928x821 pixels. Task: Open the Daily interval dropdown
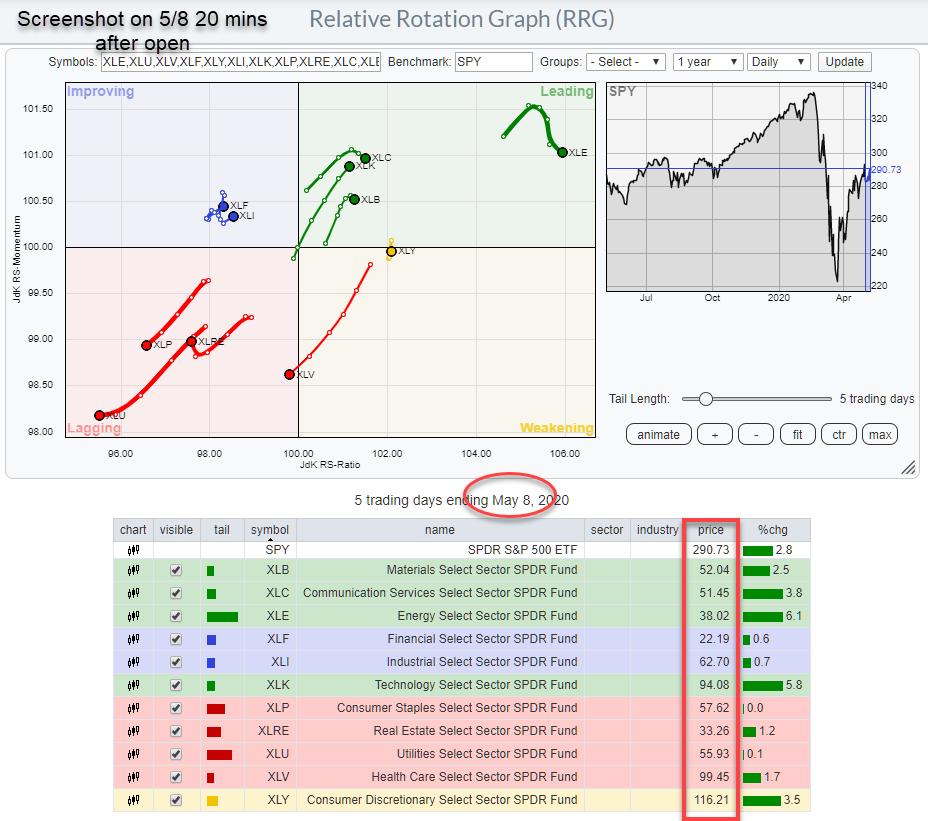tap(778, 62)
